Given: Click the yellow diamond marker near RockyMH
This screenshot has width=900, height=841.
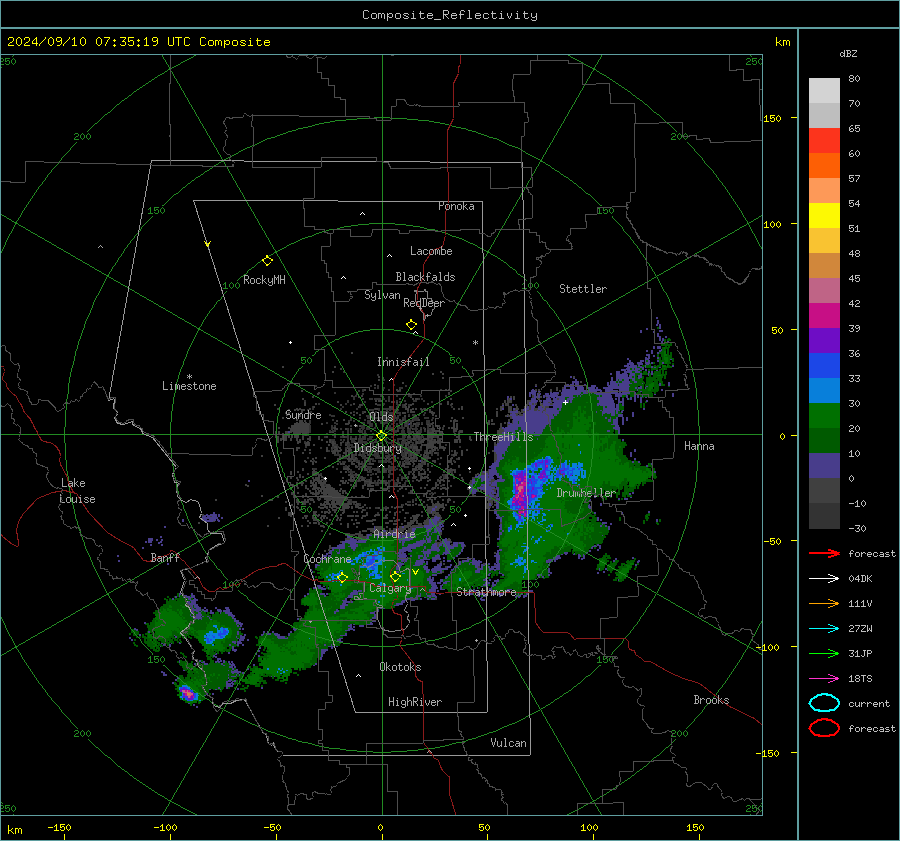Looking at the screenshot, I should 267,261.
